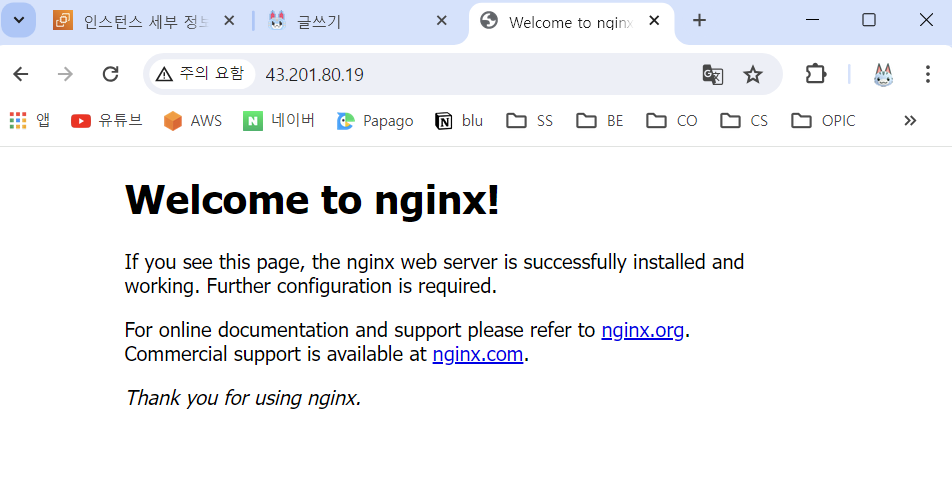Open the blu Notion bookmark
Image resolution: width=952 pixels, height=481 pixels.
click(459, 120)
